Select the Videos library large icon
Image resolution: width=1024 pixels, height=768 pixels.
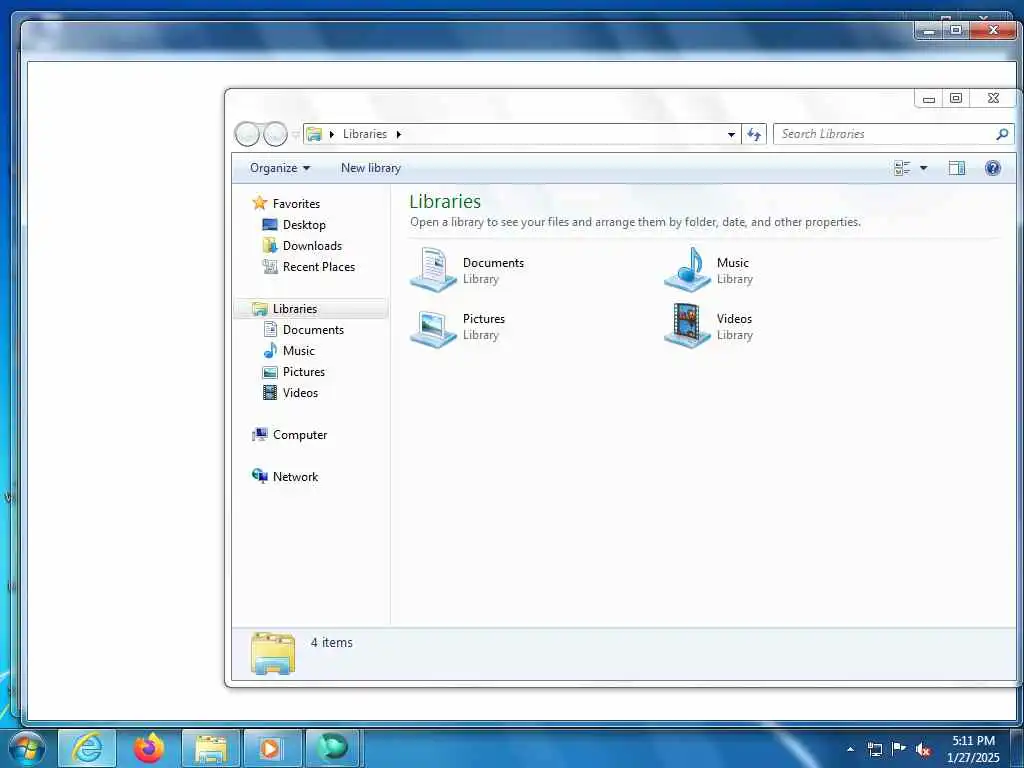pos(687,325)
